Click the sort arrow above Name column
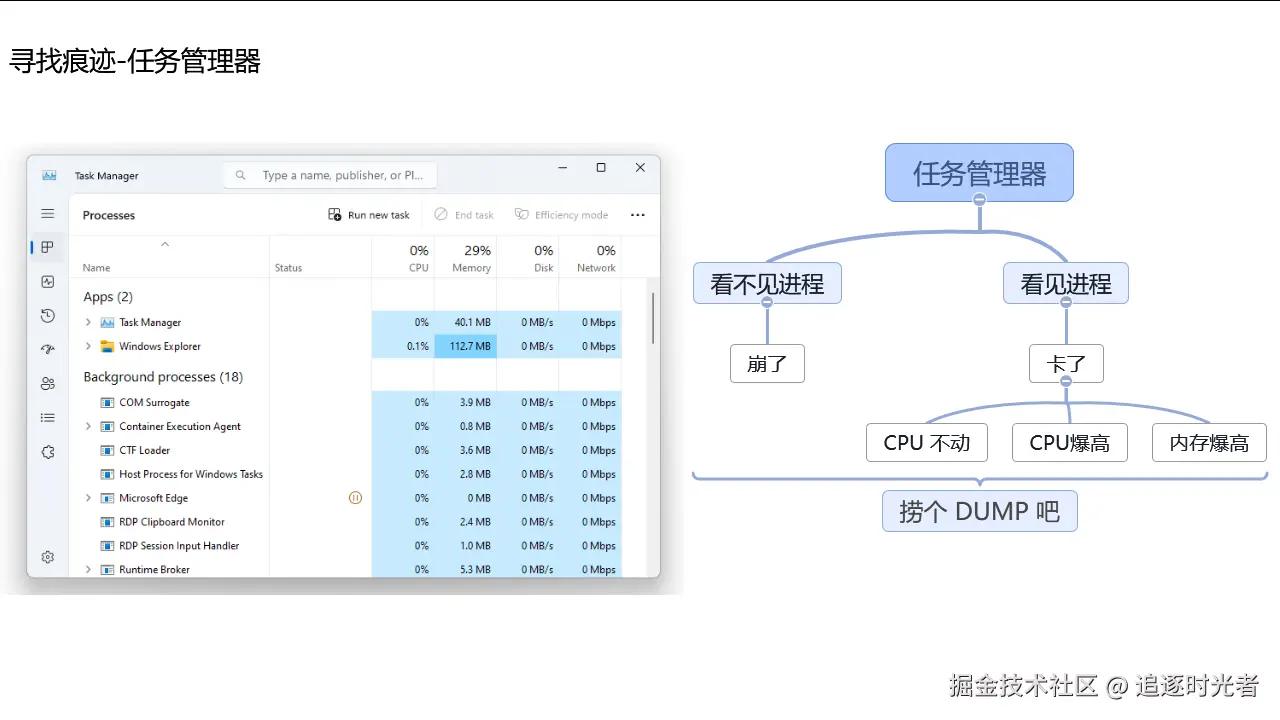 pyautogui.click(x=165, y=244)
